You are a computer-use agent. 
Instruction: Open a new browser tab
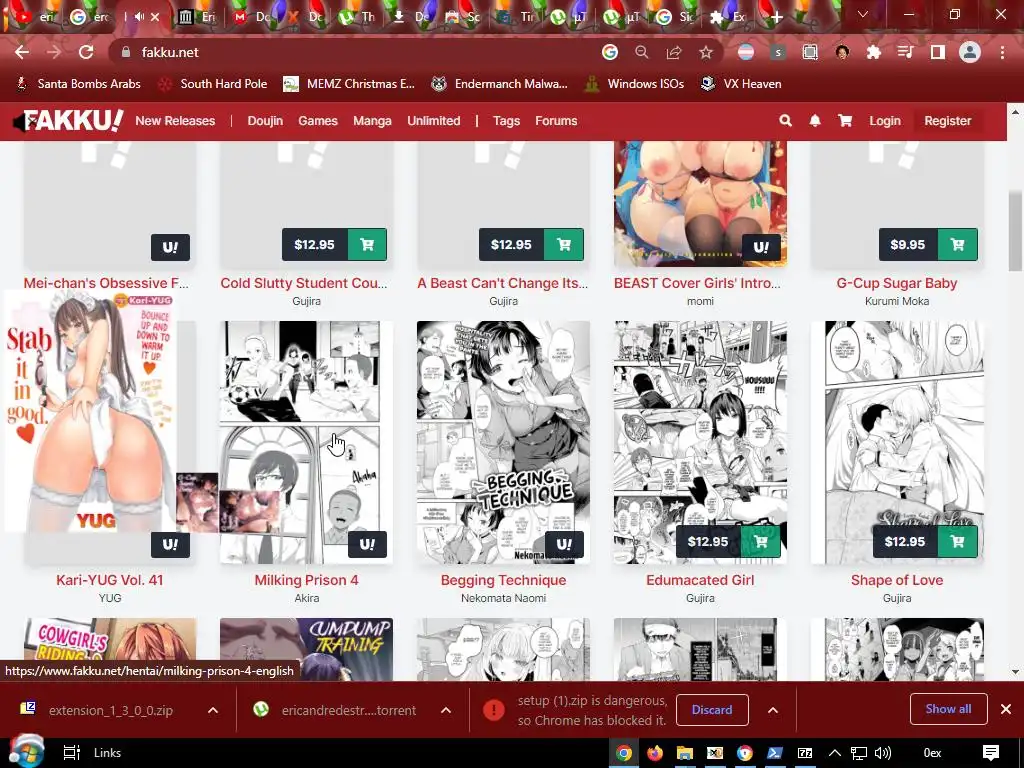point(776,18)
